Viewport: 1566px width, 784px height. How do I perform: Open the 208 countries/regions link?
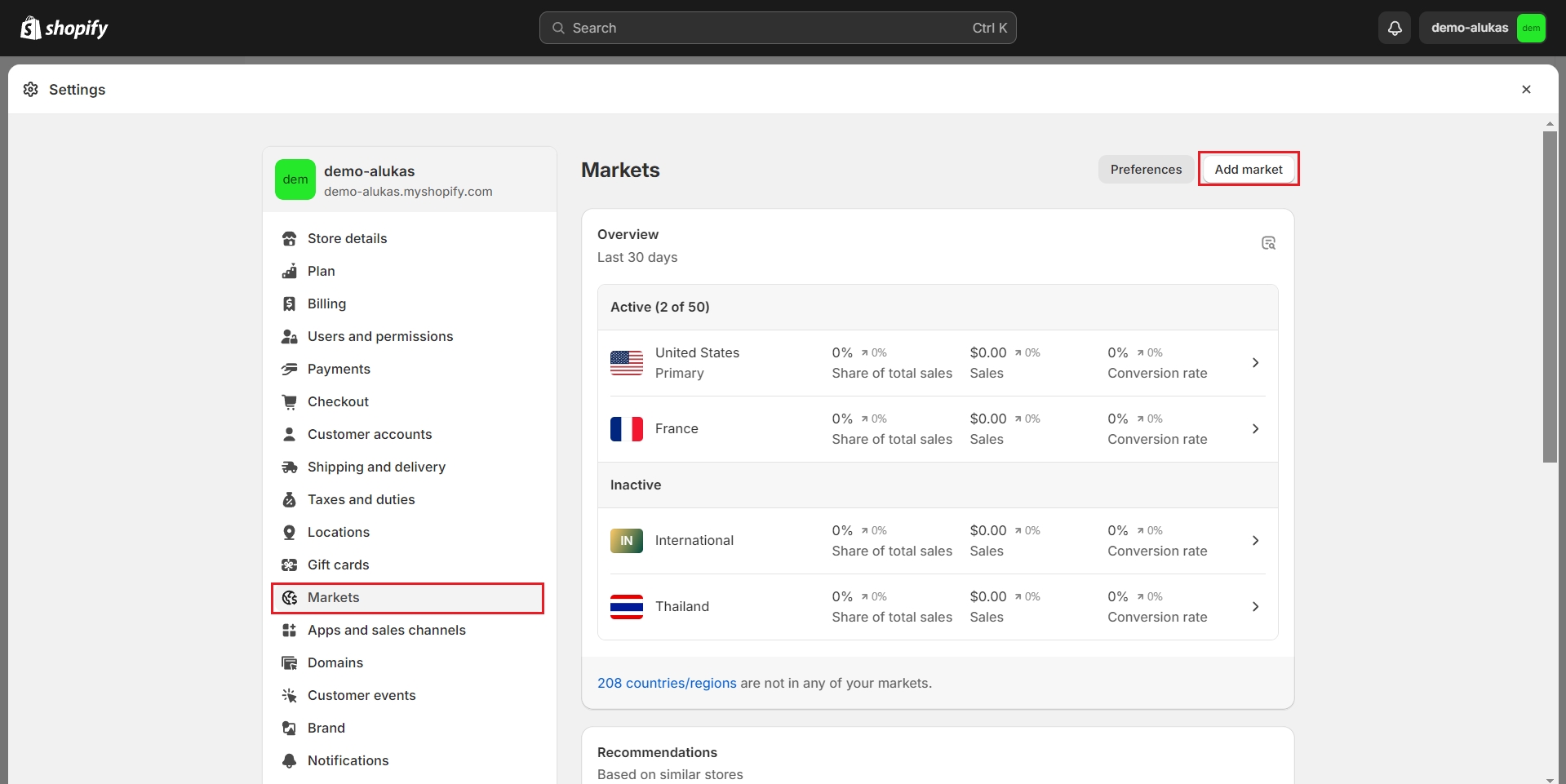(x=666, y=684)
